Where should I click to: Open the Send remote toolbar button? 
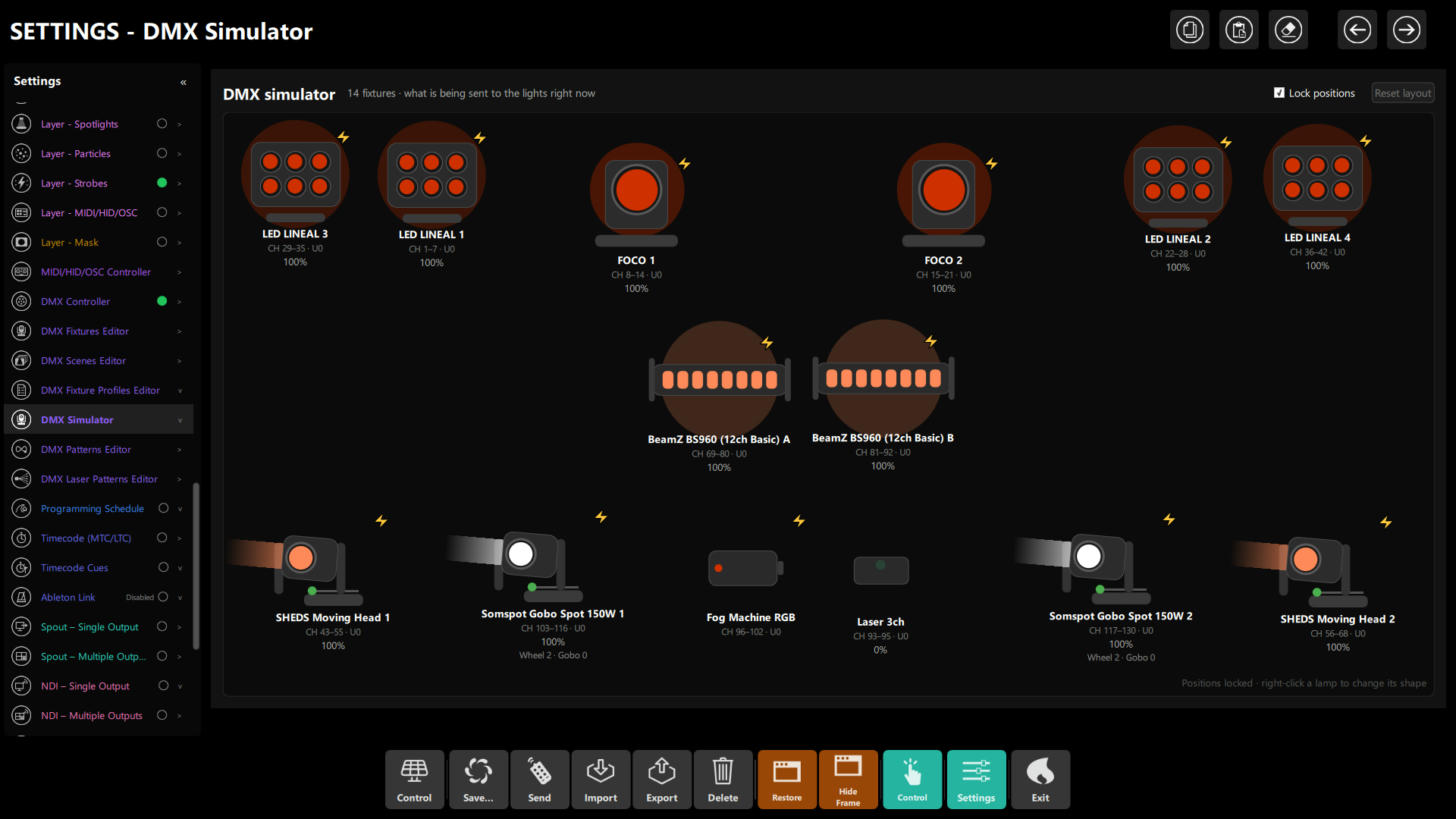539,779
